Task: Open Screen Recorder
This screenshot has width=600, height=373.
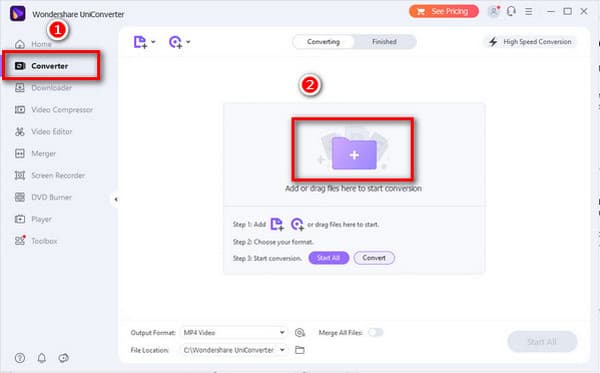Action: (x=49, y=176)
